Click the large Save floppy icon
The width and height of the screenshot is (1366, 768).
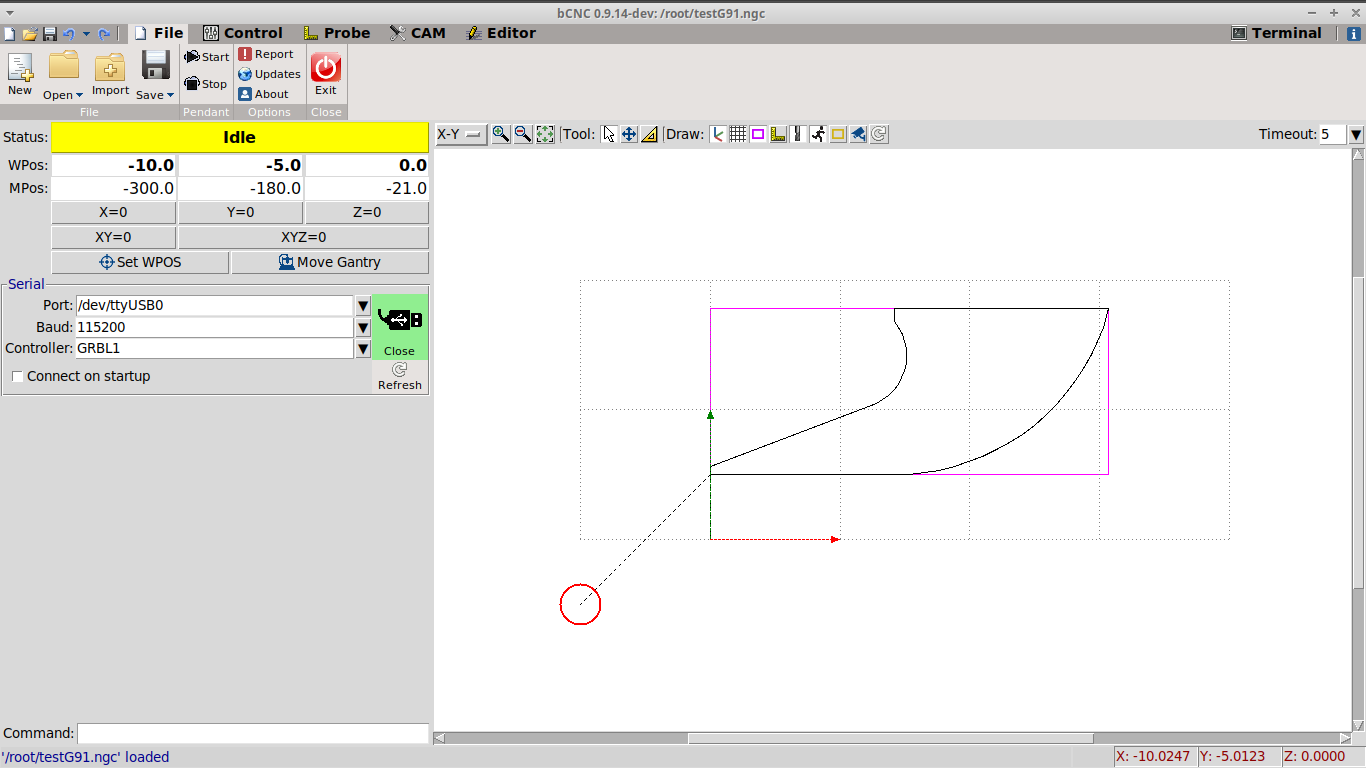click(155, 65)
